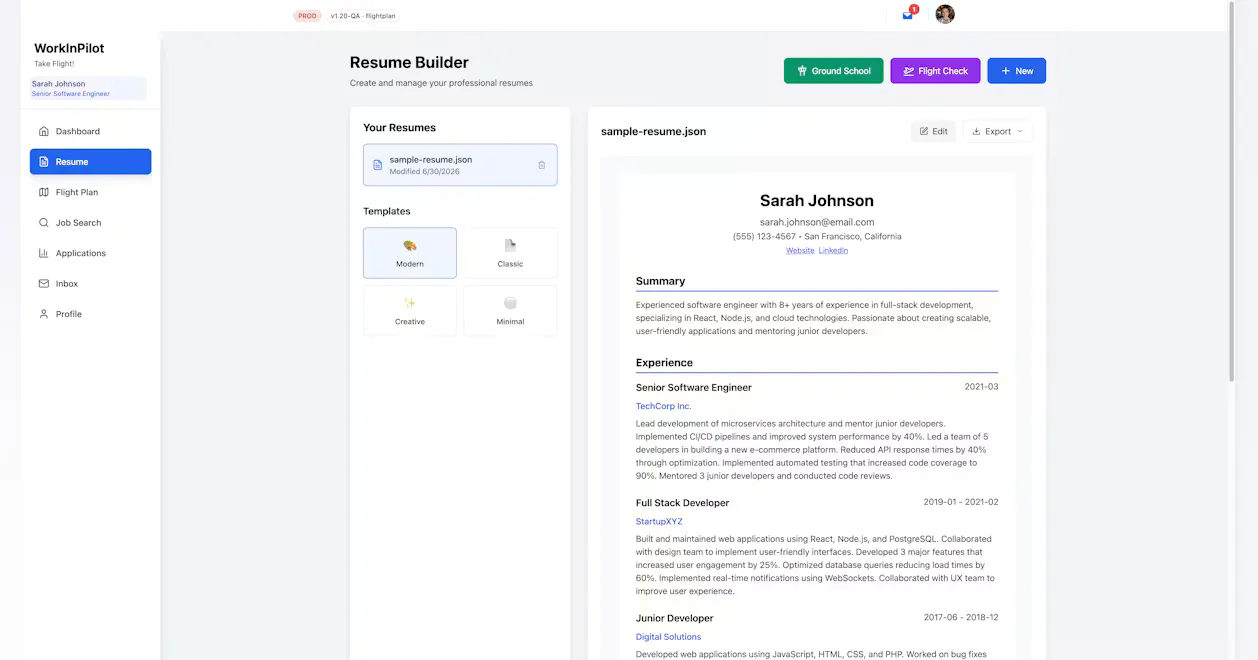Click the Dashboard home icon
Screen dimensions: 1258x660
[44, 131]
